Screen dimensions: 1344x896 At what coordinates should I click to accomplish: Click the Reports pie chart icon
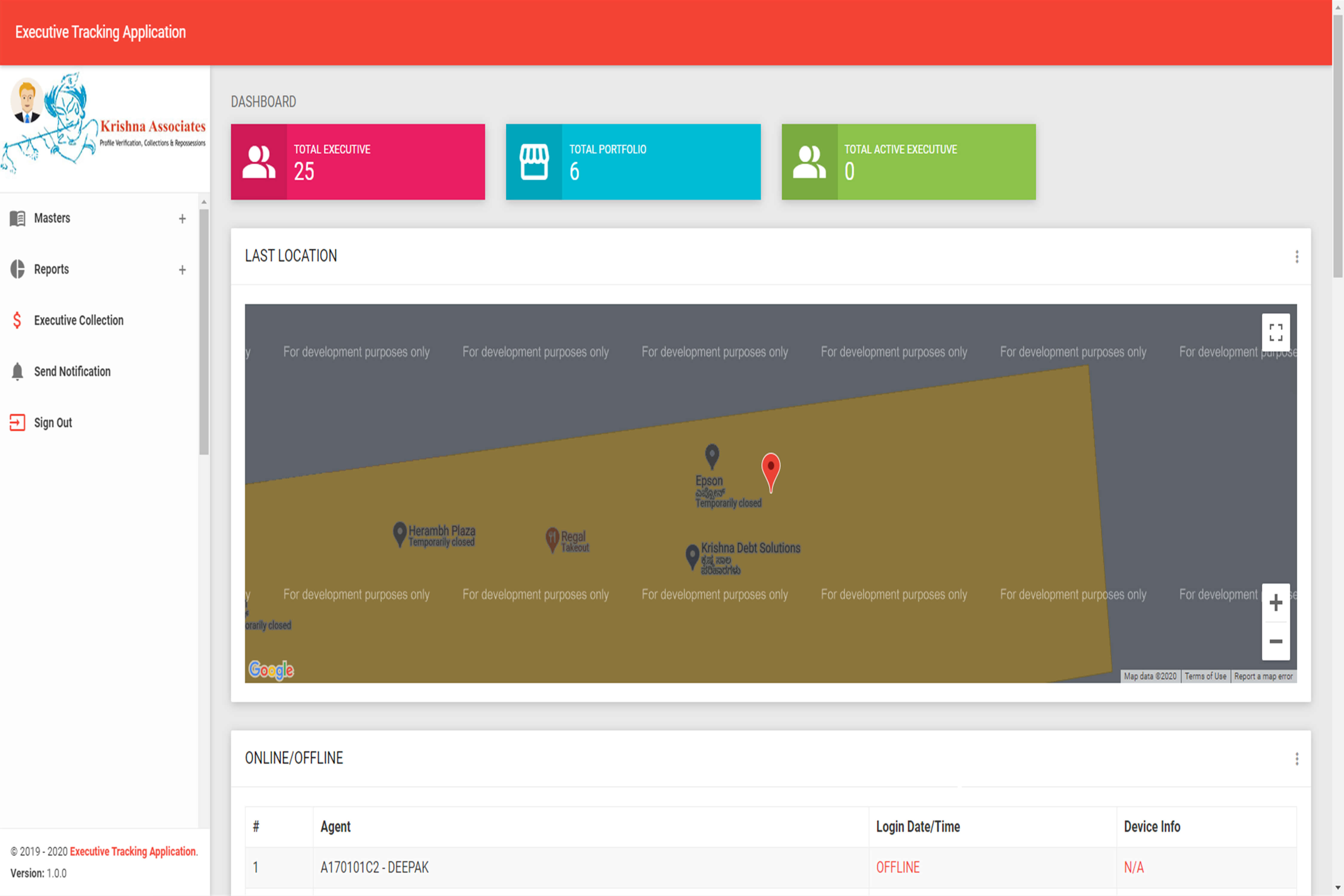coord(17,269)
